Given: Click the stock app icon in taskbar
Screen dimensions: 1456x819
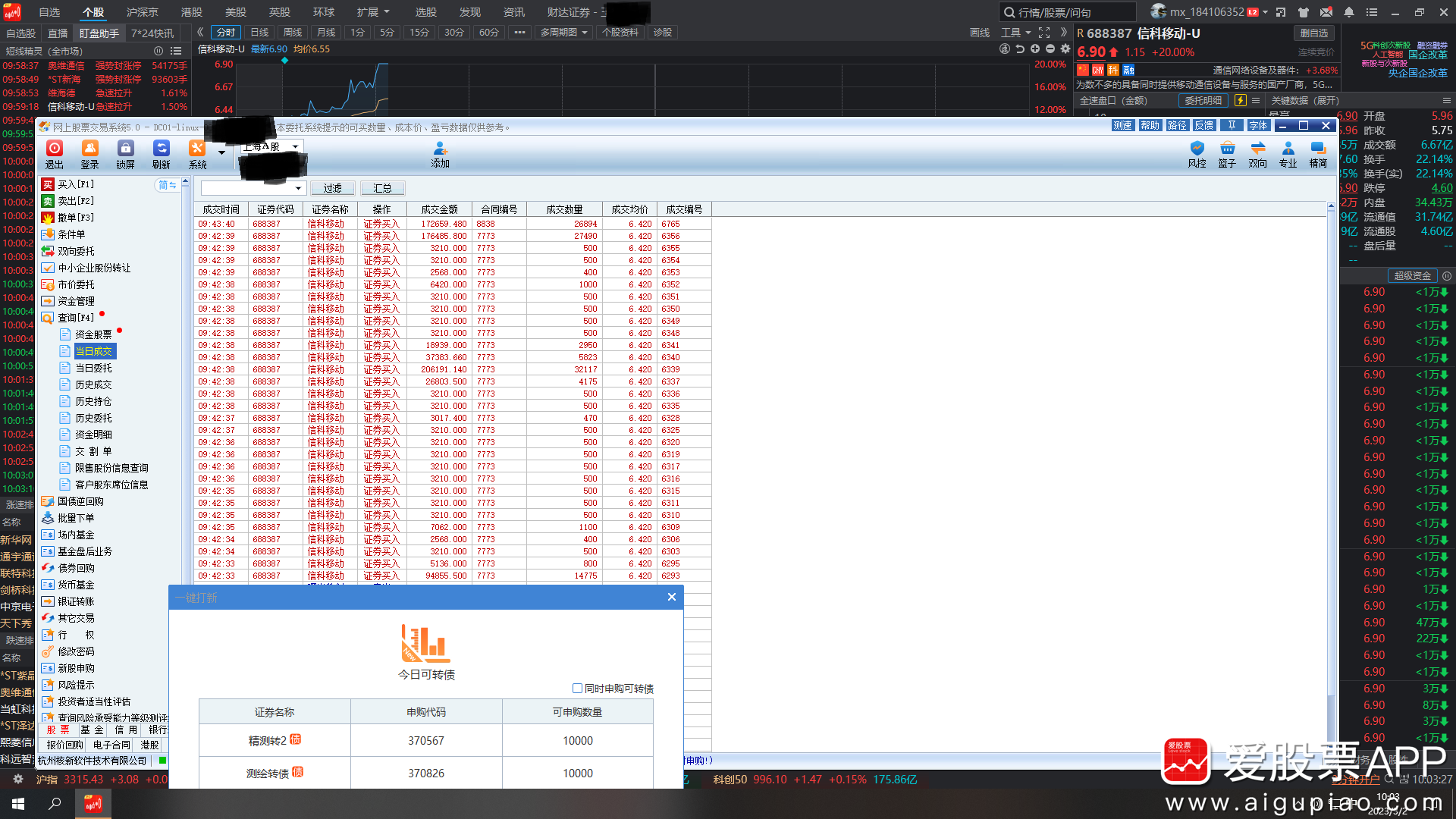Looking at the screenshot, I should (x=93, y=804).
